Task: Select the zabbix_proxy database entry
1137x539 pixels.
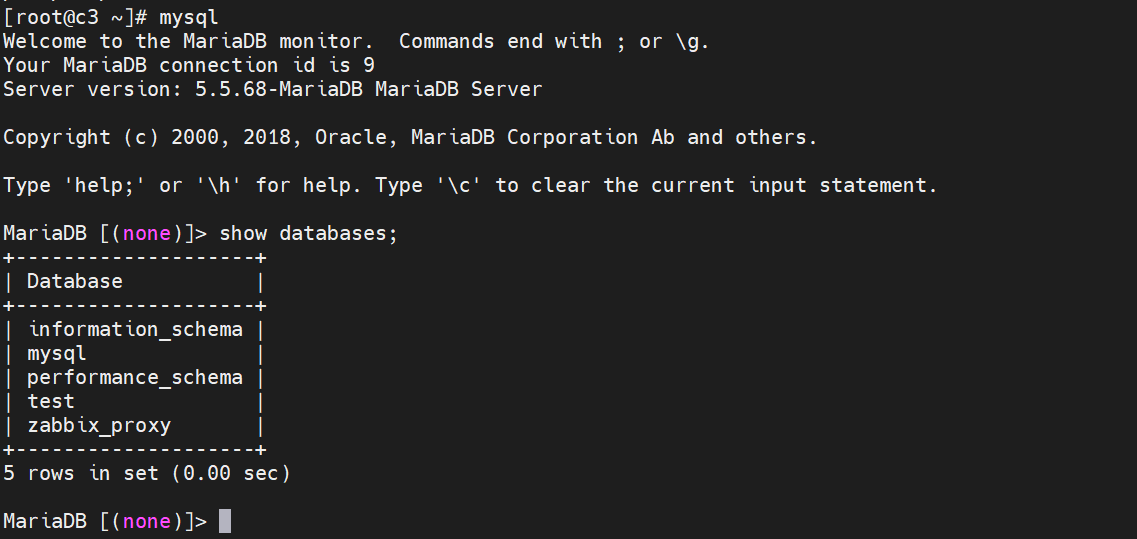Action: point(99,425)
